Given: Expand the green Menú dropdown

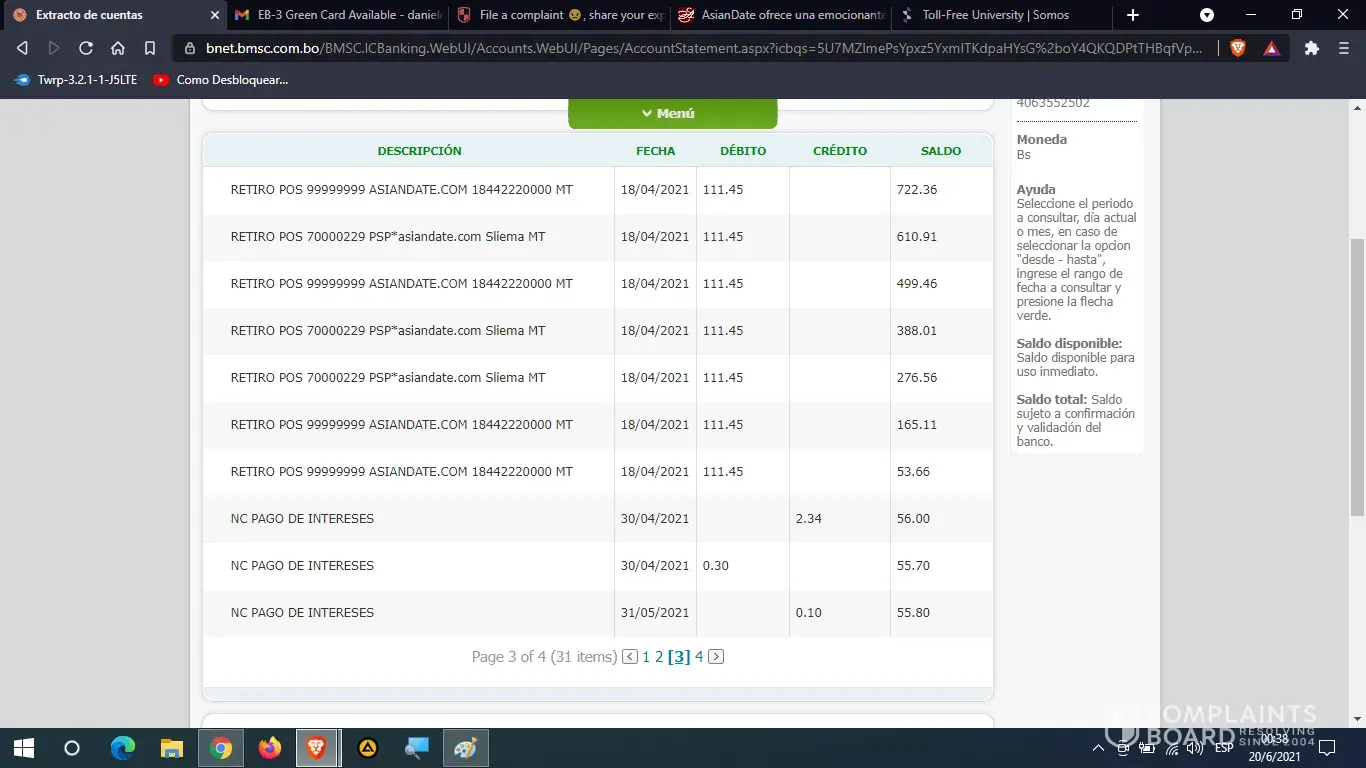Looking at the screenshot, I should click(672, 114).
